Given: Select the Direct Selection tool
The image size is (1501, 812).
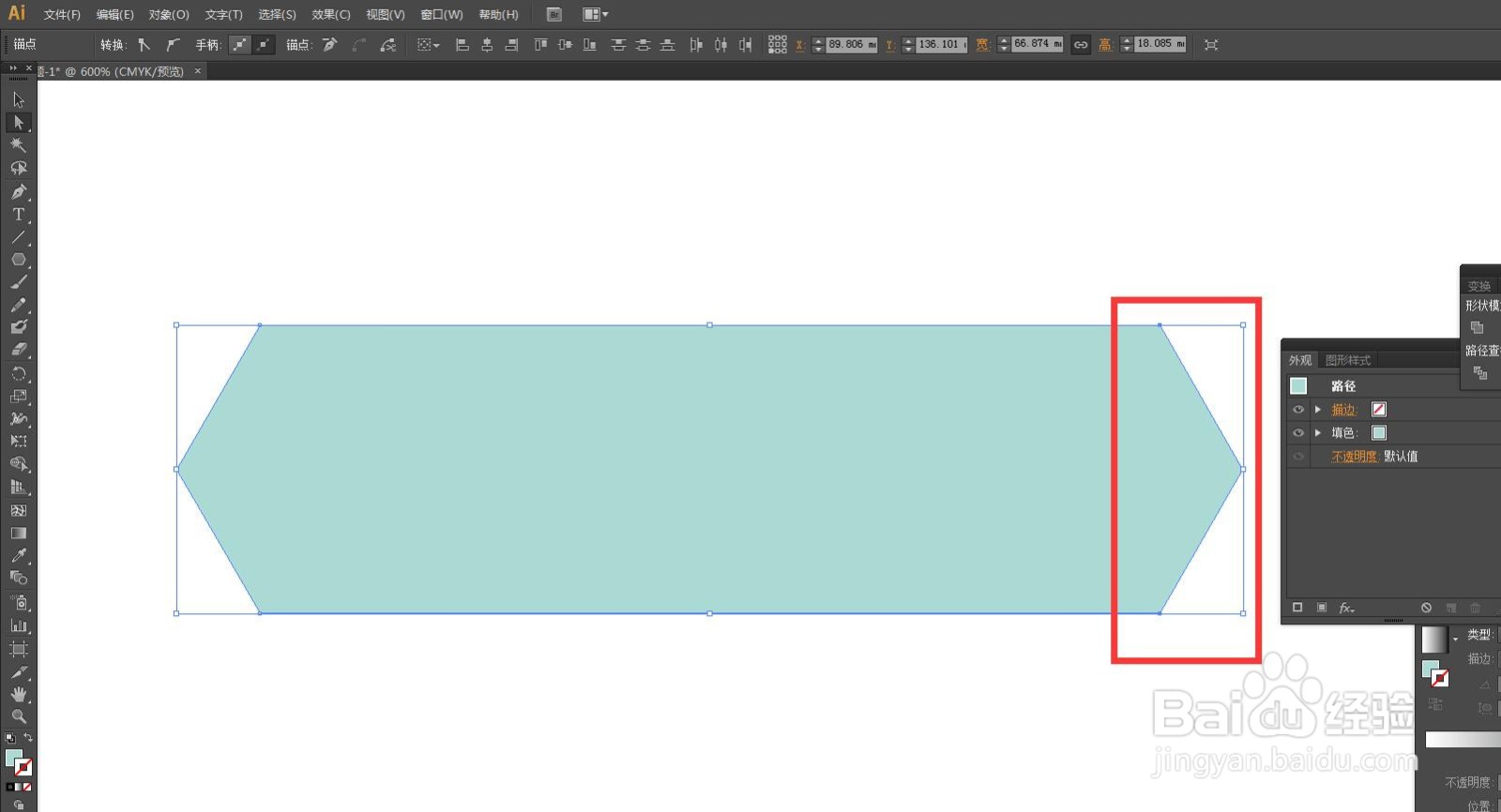Looking at the screenshot, I should tap(18, 123).
